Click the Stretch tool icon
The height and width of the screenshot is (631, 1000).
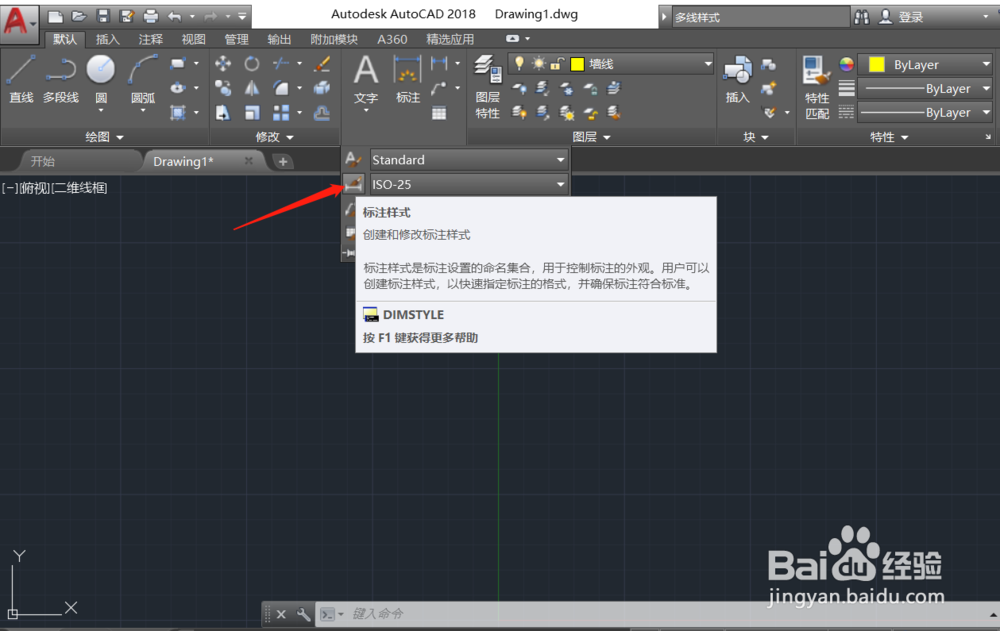coord(223,113)
